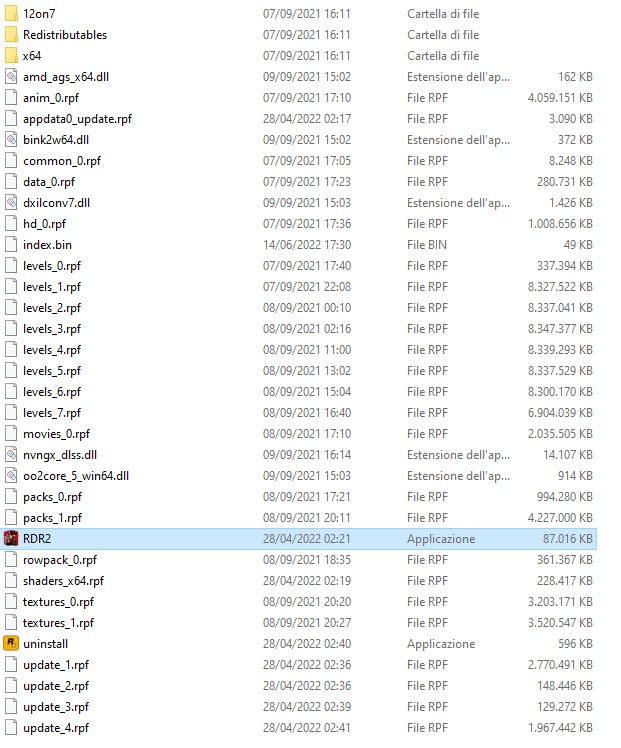The height and width of the screenshot is (748, 621).
Task: Click the update_4.rpf file icon
Action: [11, 727]
